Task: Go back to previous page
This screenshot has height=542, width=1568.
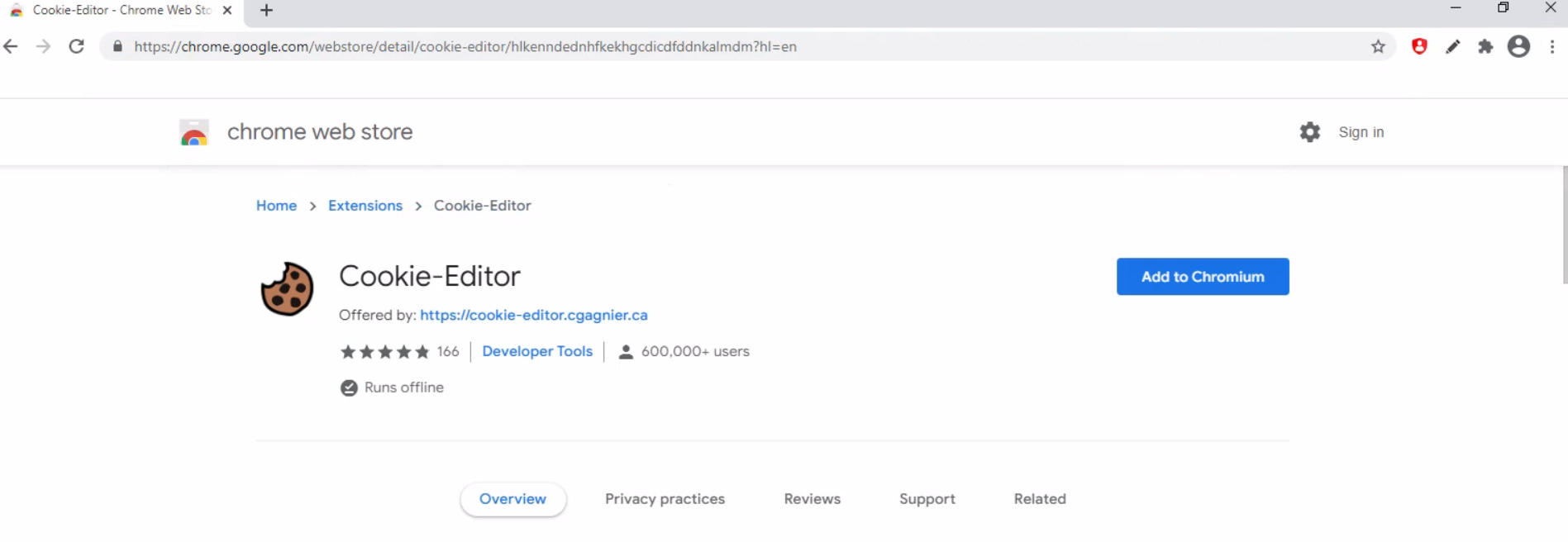Action: (x=11, y=46)
